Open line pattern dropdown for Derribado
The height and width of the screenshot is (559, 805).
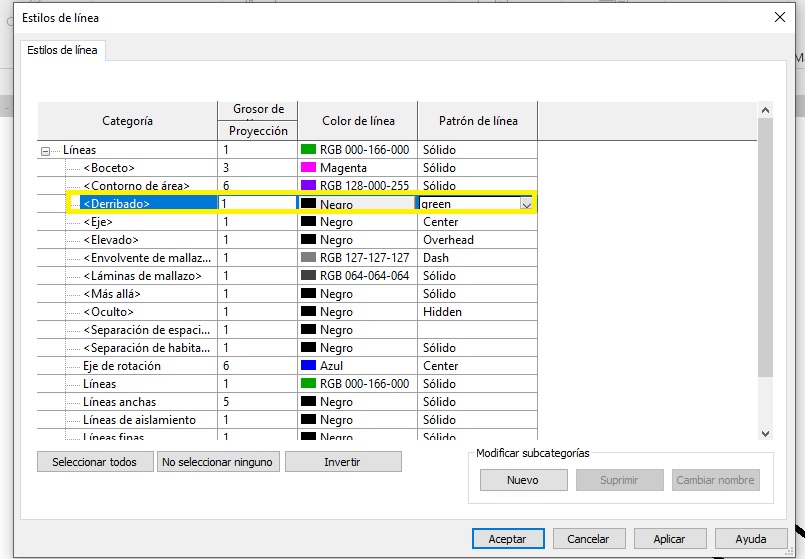click(x=526, y=204)
